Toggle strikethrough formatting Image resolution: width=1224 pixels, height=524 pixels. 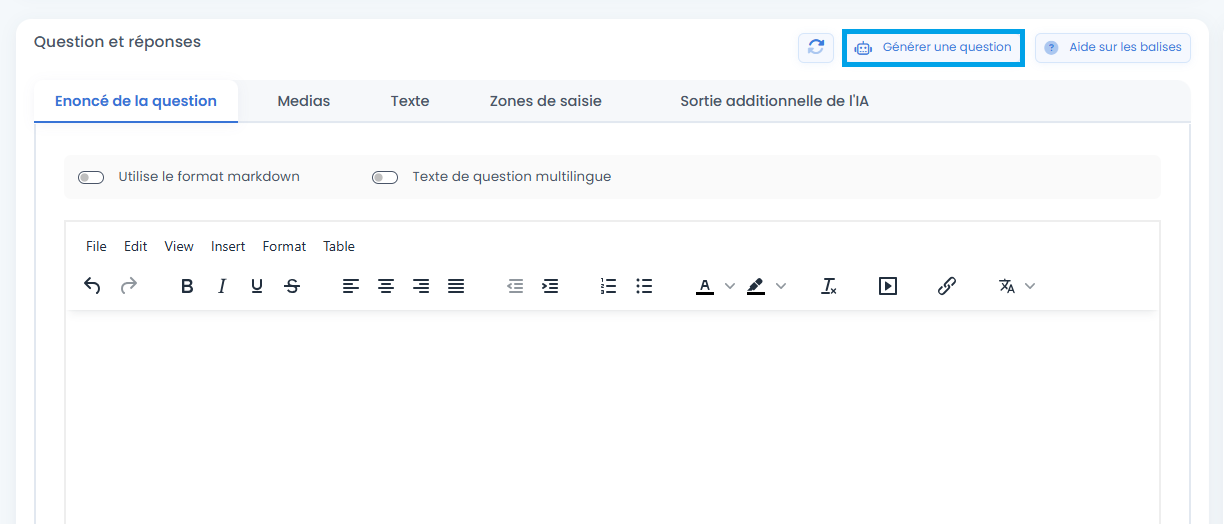click(292, 286)
